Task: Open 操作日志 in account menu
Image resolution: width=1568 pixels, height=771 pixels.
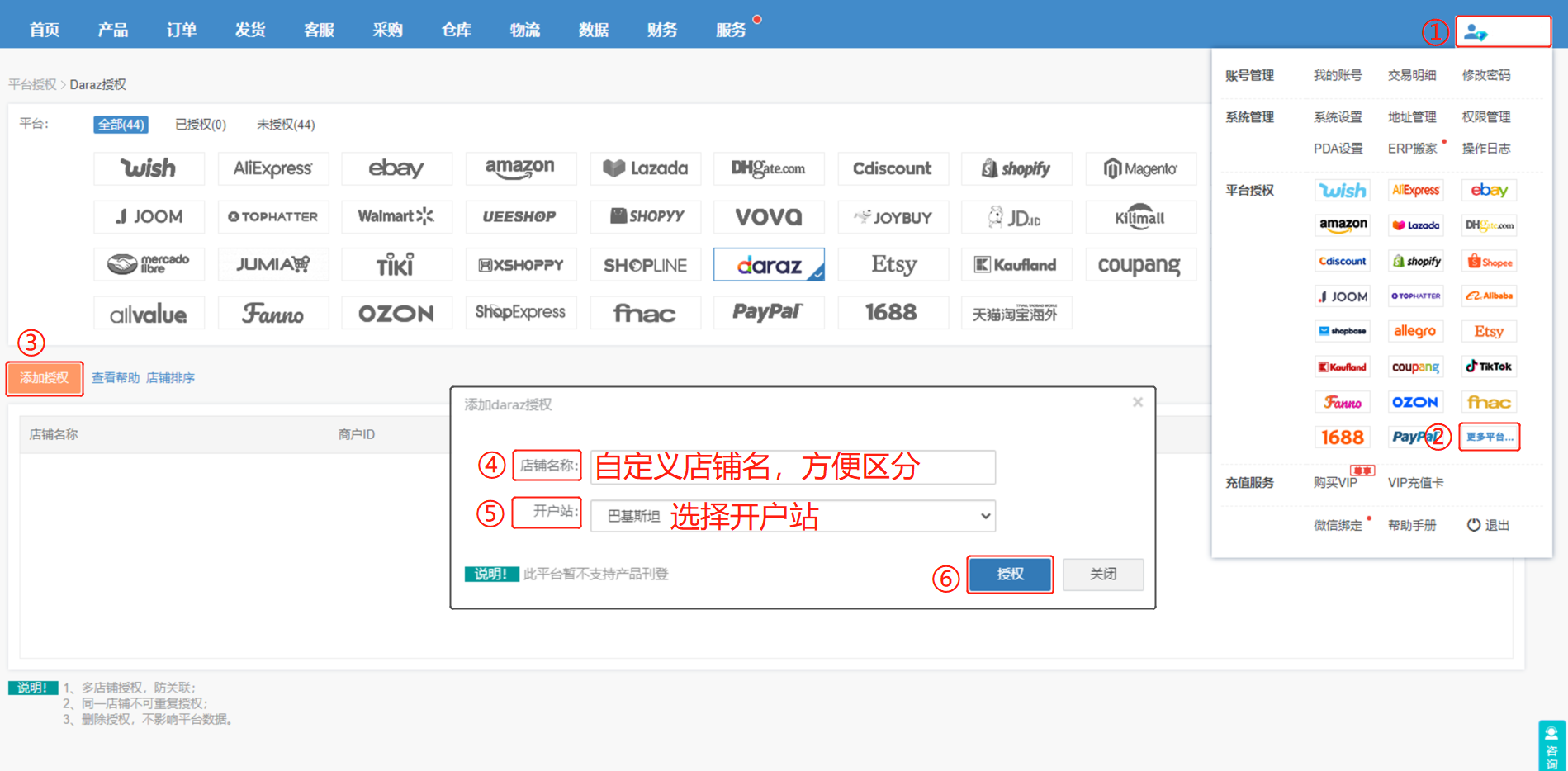Action: pos(1486,149)
